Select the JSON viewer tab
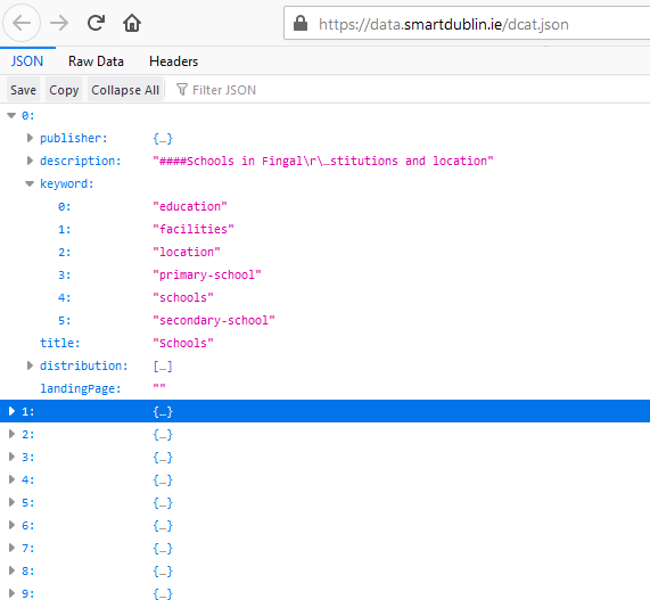Viewport: 650px width, 608px height. [x=27, y=61]
